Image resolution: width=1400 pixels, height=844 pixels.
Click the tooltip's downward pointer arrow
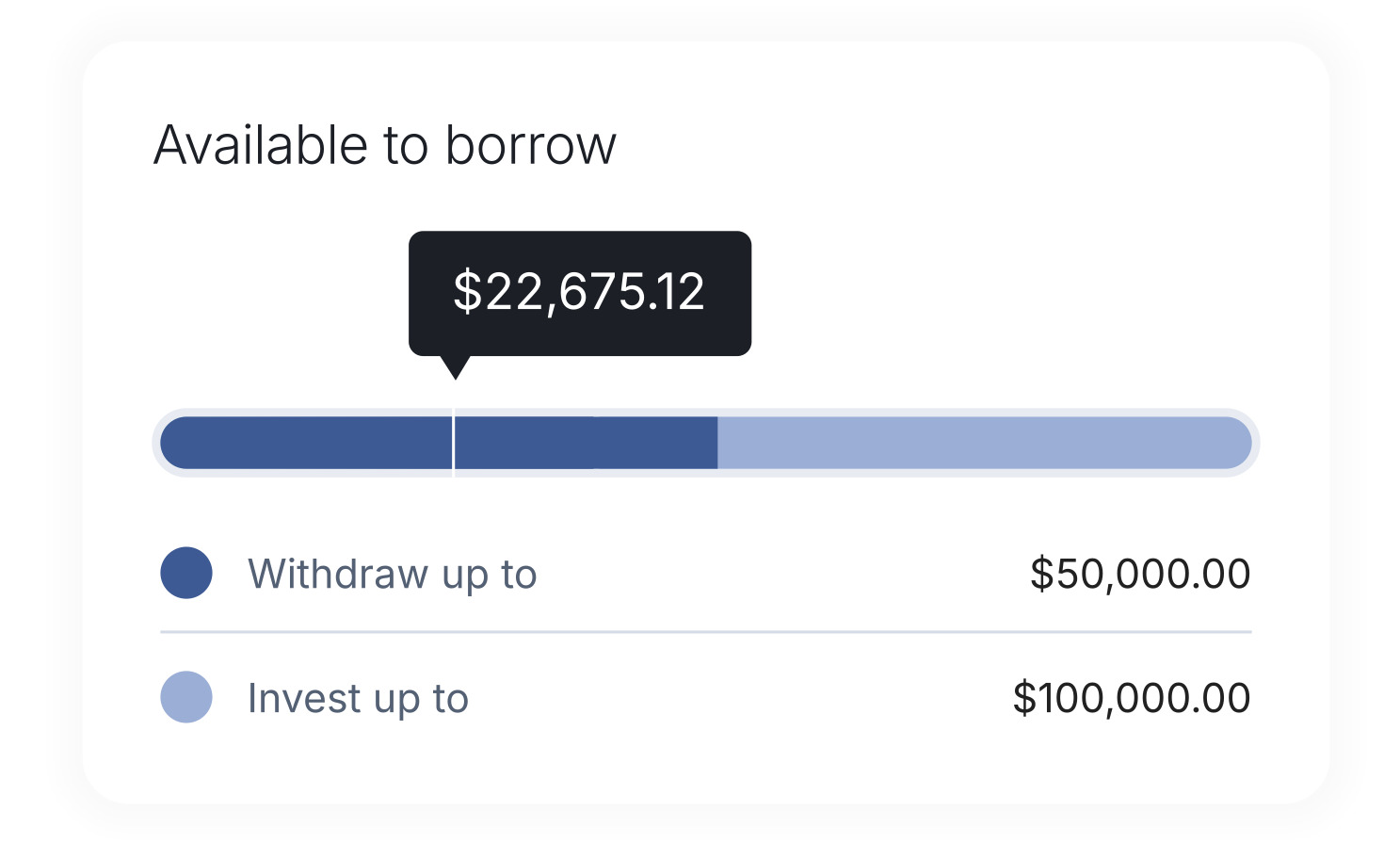[x=455, y=367]
